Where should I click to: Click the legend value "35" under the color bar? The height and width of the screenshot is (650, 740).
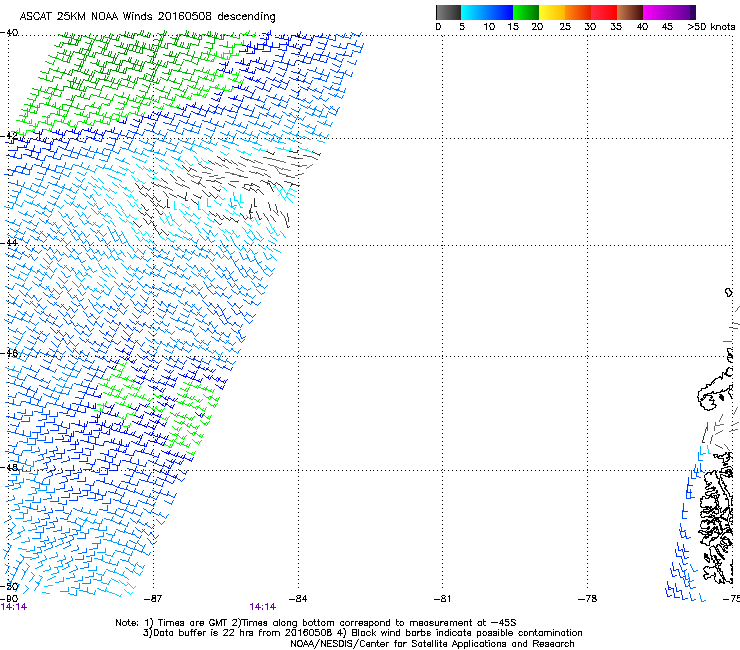coord(616,27)
